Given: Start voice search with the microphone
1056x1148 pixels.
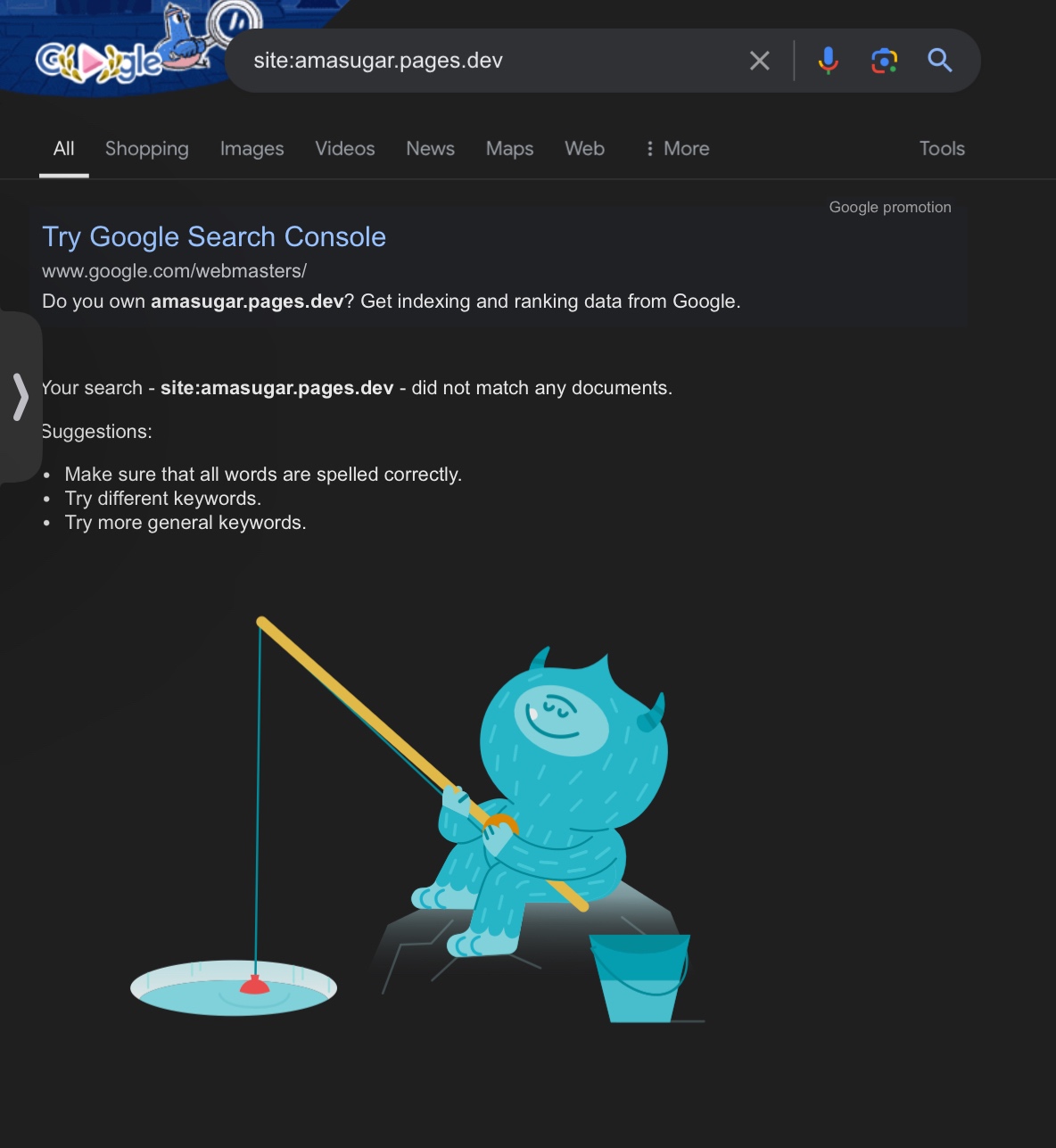Looking at the screenshot, I should [828, 61].
